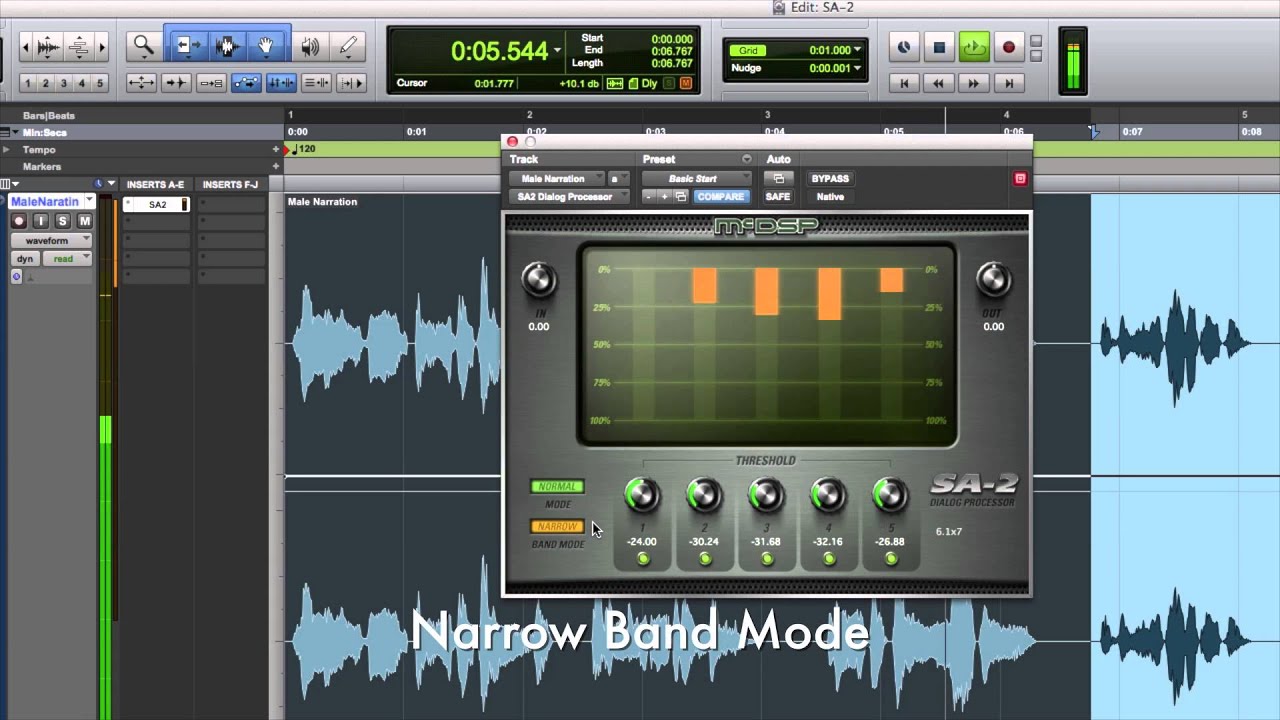This screenshot has width=1280, height=720.
Task: Mute the MaleNaratin track
Action: click(x=85, y=221)
